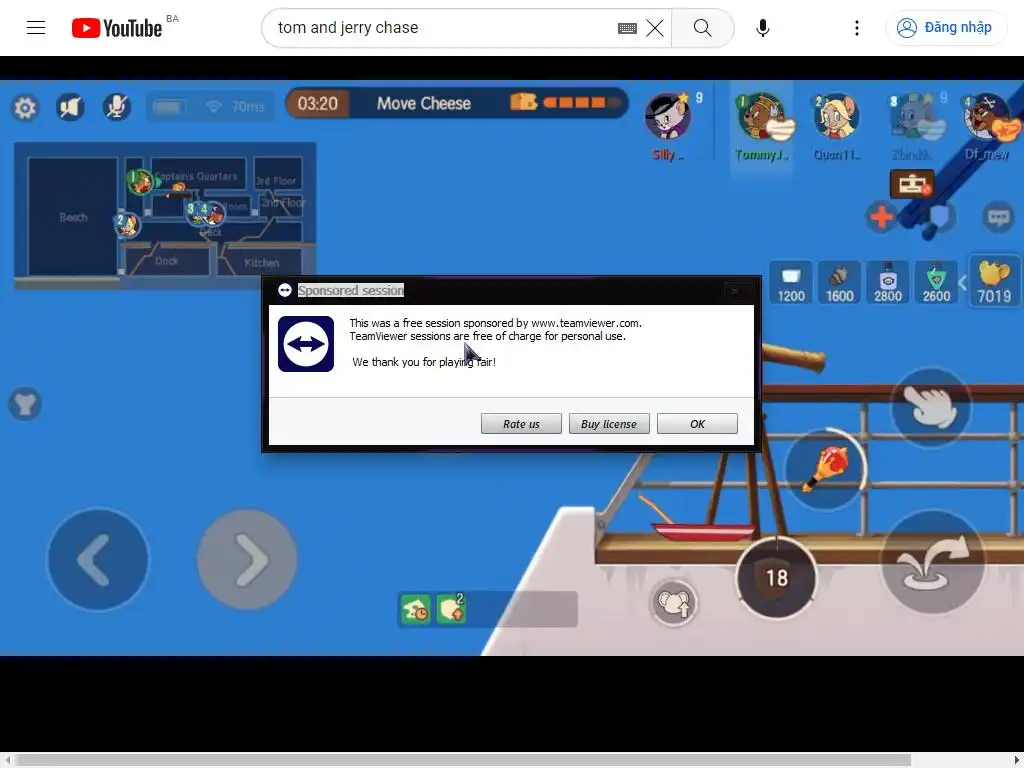Click Buy license in TeamViewer dialog
Viewport: 1024px width, 768px height.
pos(609,424)
